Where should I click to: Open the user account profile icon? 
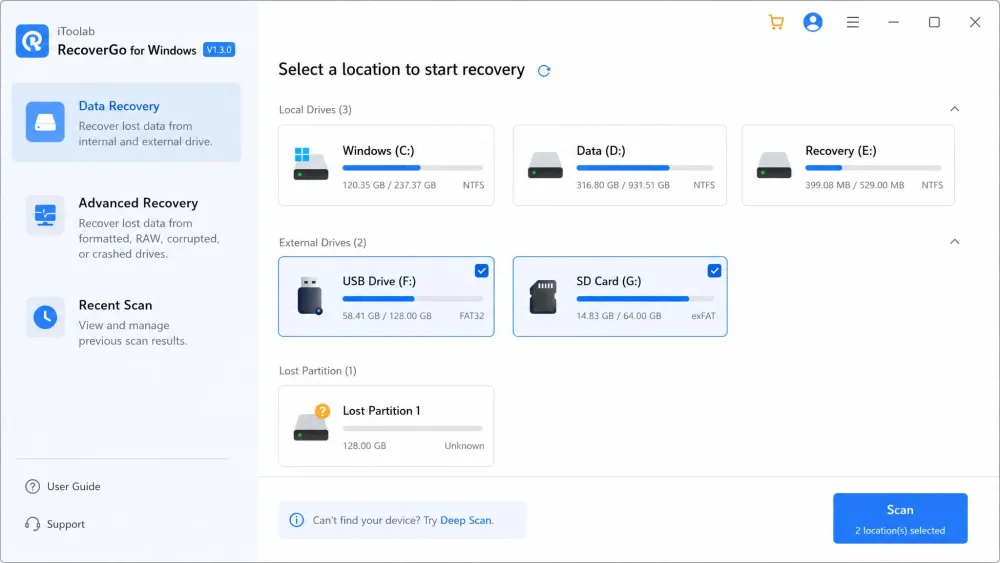point(812,22)
